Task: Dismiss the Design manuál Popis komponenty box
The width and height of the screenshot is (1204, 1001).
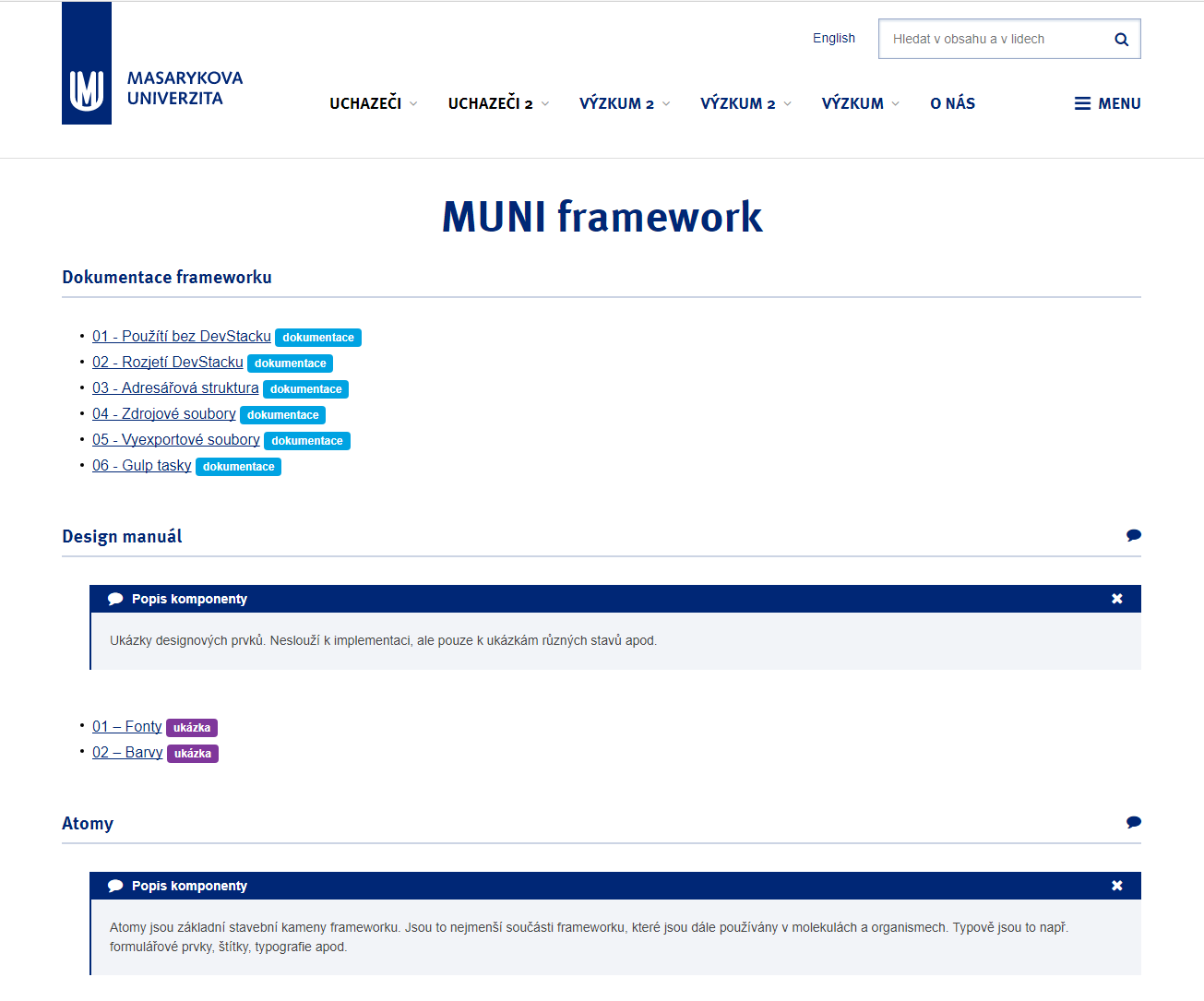Action: tap(1116, 598)
